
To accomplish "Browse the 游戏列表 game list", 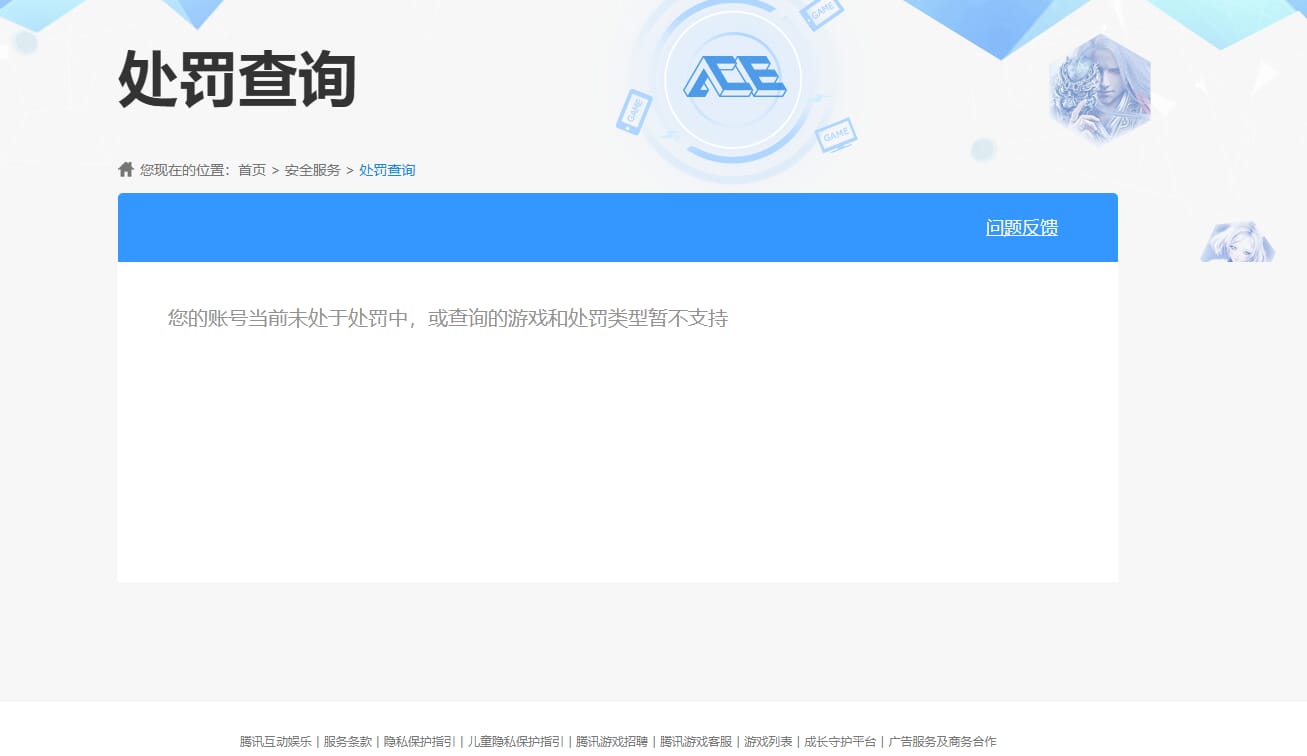I will pos(768,741).
